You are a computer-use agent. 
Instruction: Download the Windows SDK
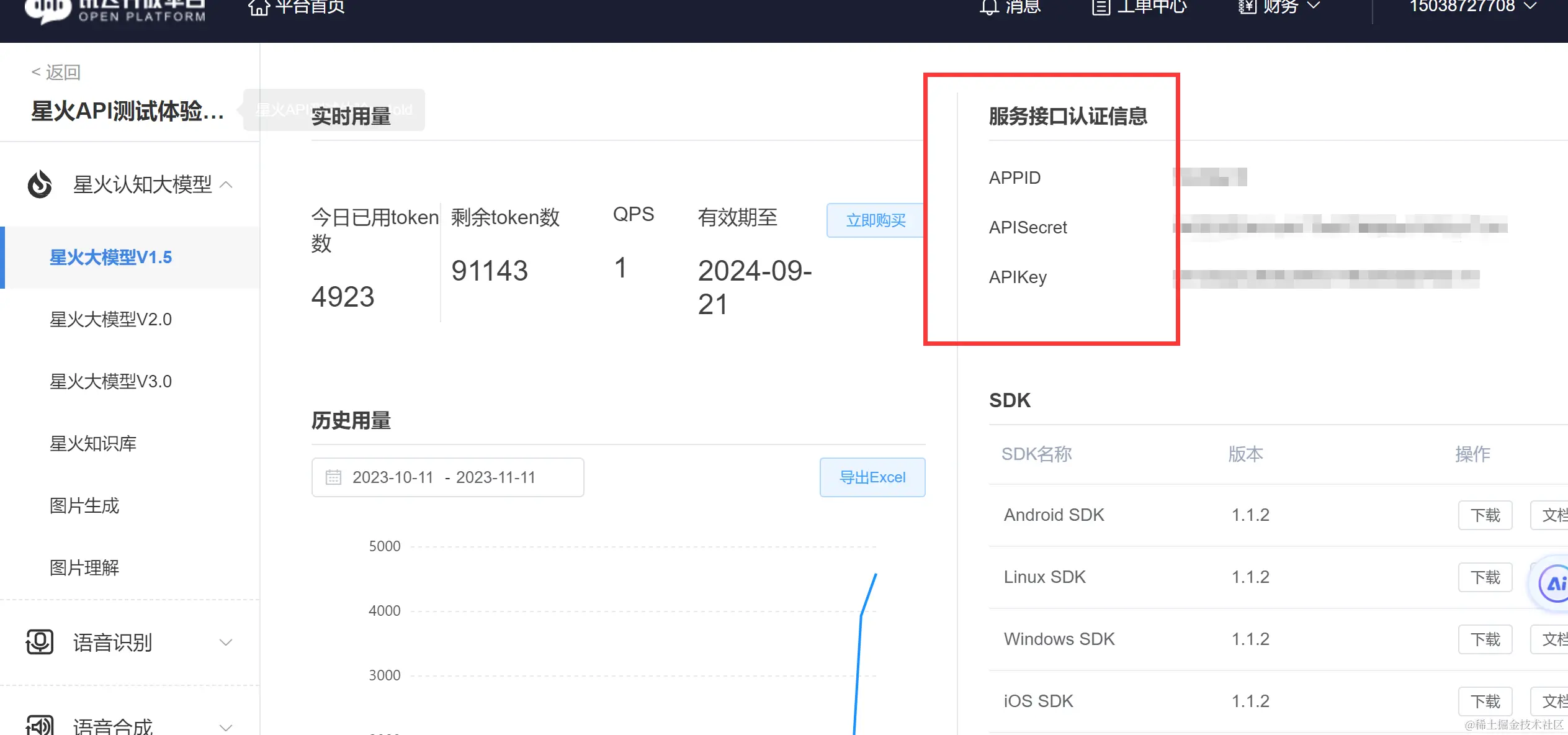coord(1485,639)
